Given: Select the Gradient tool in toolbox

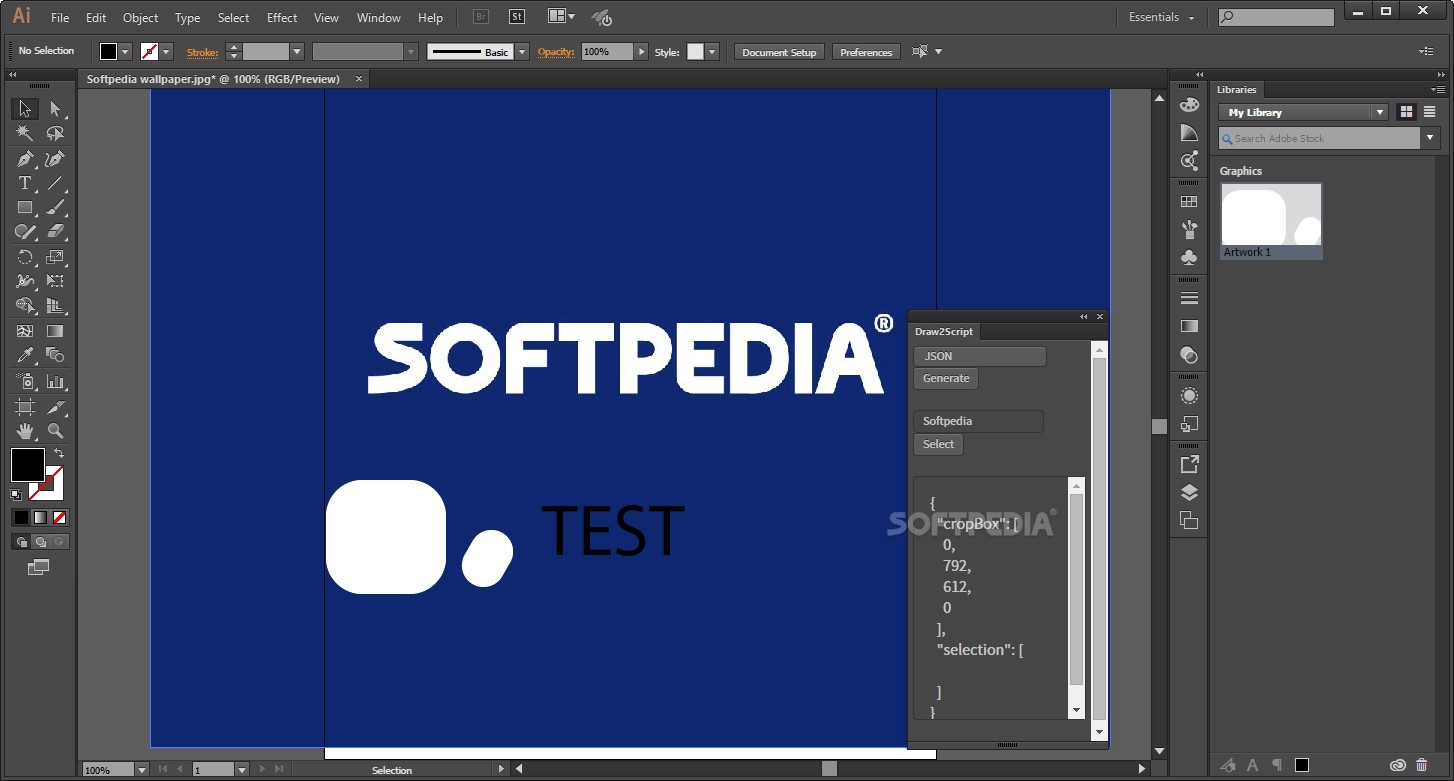Looking at the screenshot, I should pos(55,331).
